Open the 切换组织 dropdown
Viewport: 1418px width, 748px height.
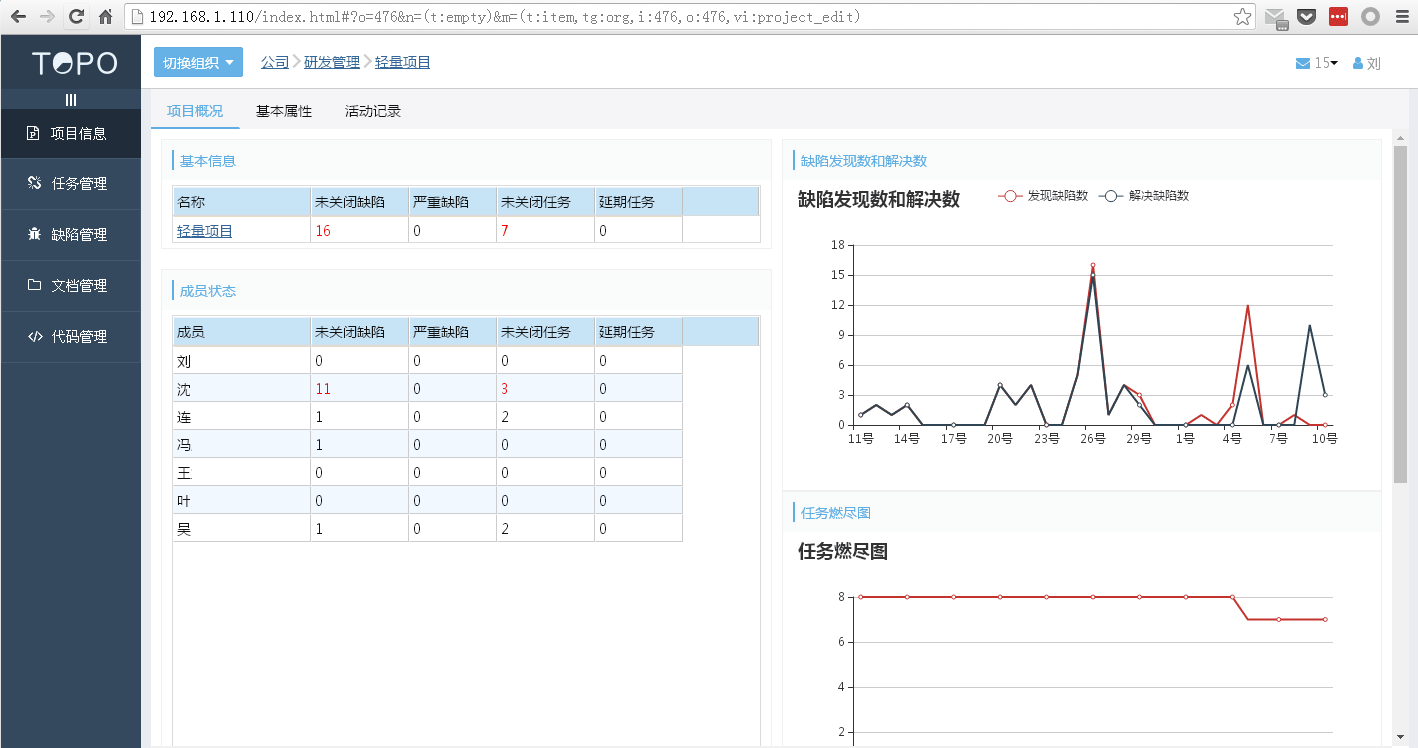click(x=197, y=61)
